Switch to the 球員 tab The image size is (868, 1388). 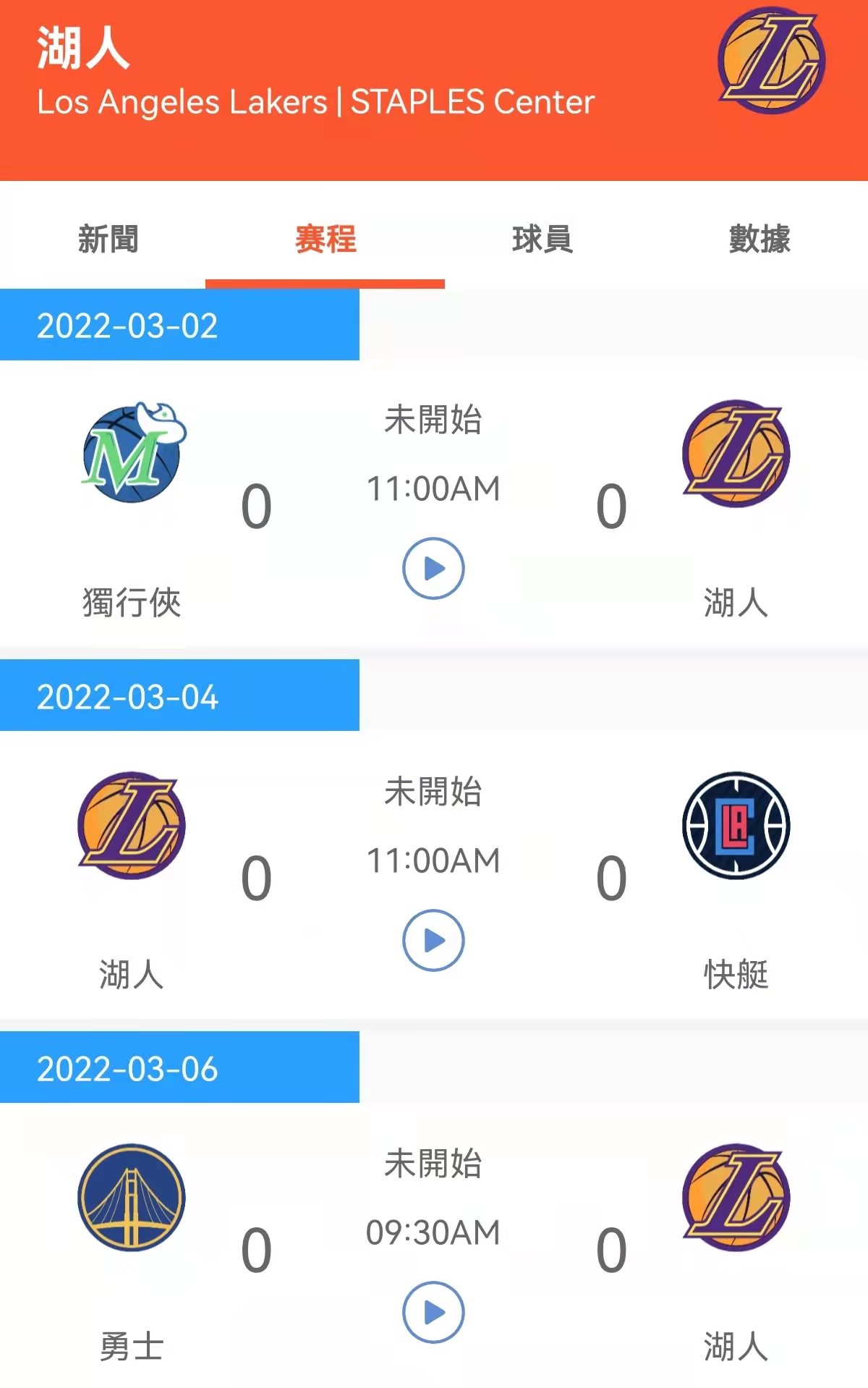[x=542, y=239]
